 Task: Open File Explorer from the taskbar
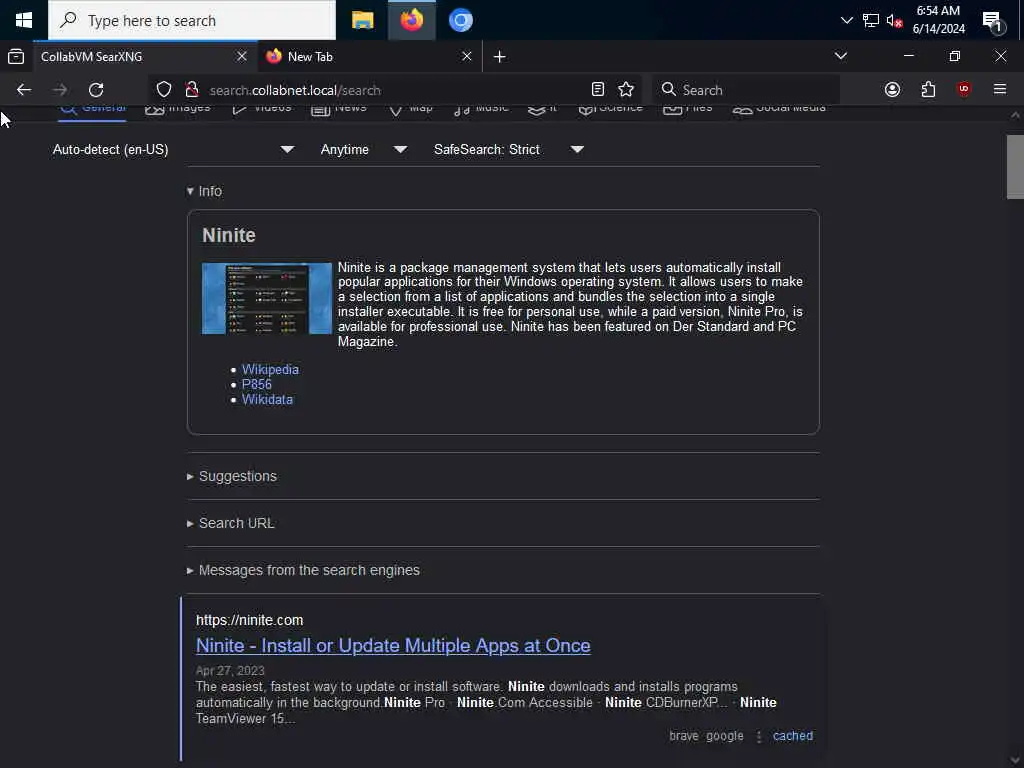coord(362,20)
